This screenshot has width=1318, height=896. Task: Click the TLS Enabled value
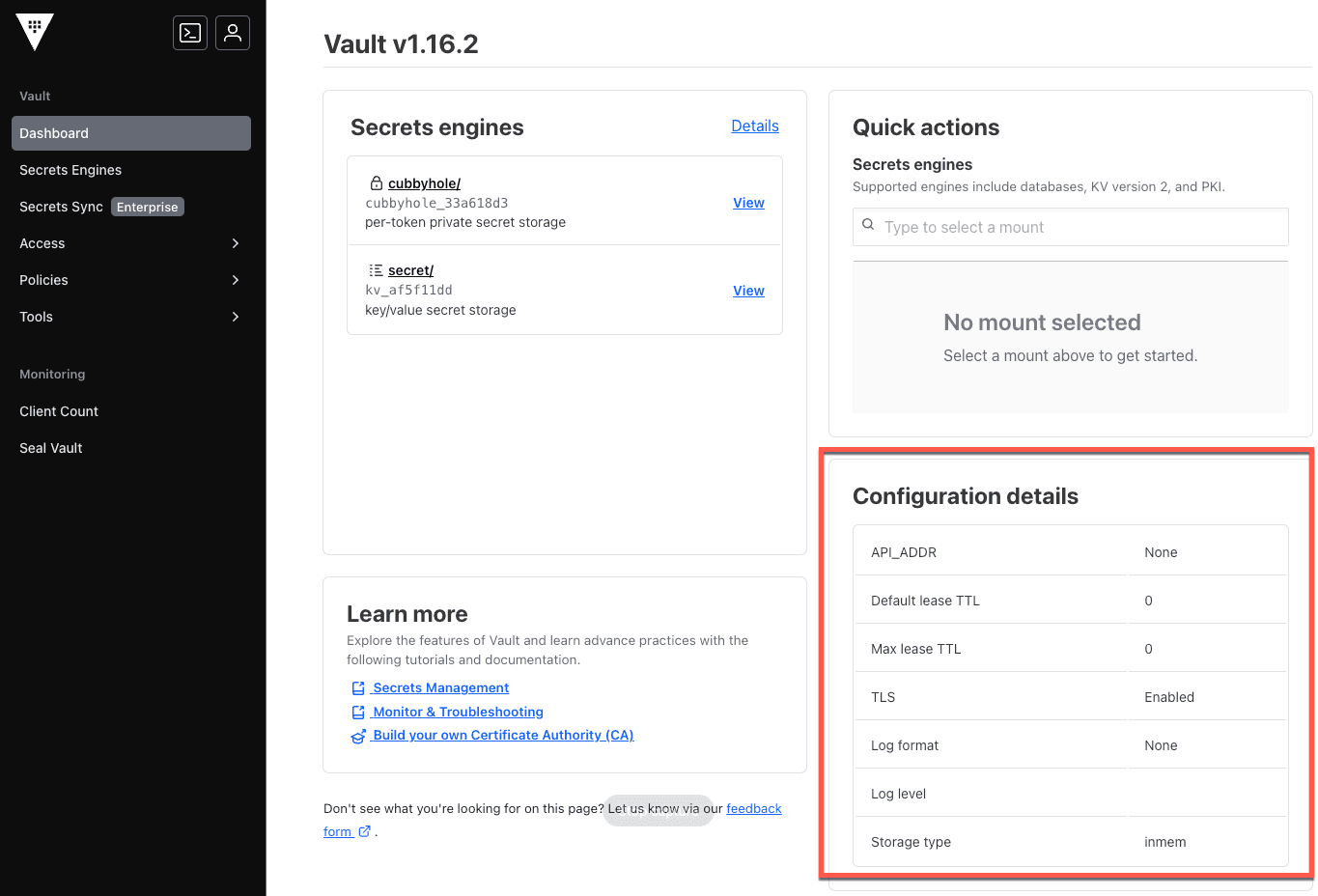coord(1169,697)
